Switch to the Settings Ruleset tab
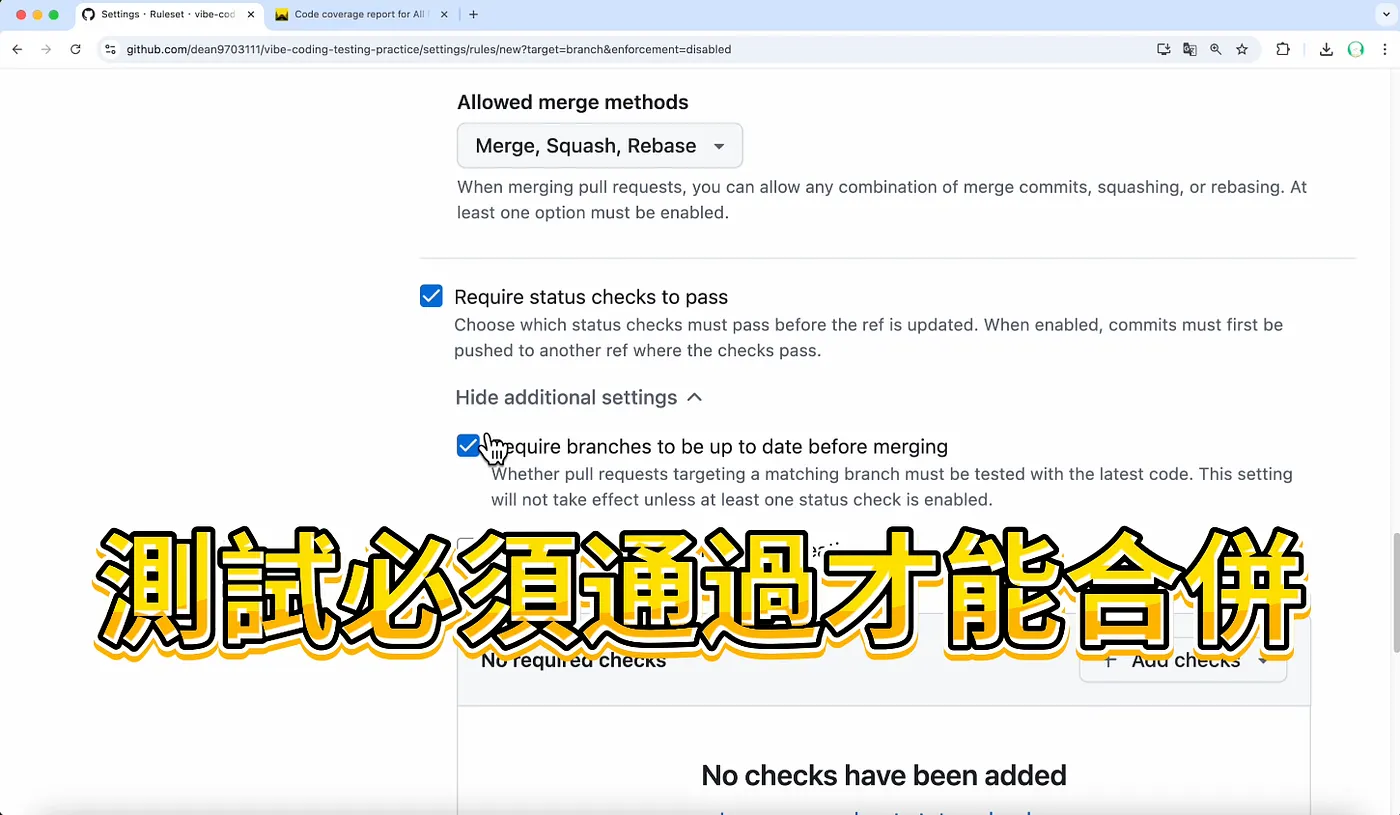The height and width of the screenshot is (815, 1400). (x=168, y=15)
